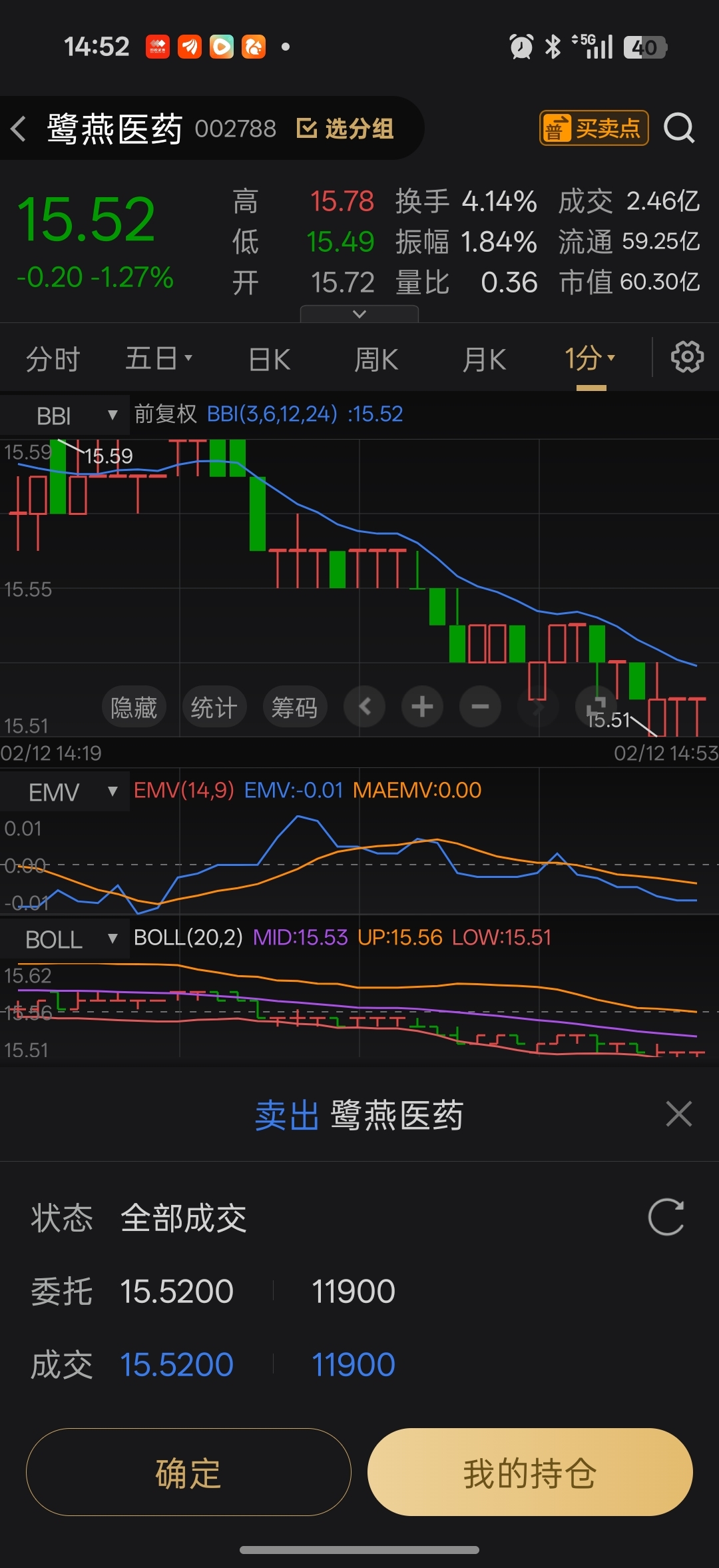Tap the alarm clock status icon
The image size is (719, 1568).
(x=521, y=47)
